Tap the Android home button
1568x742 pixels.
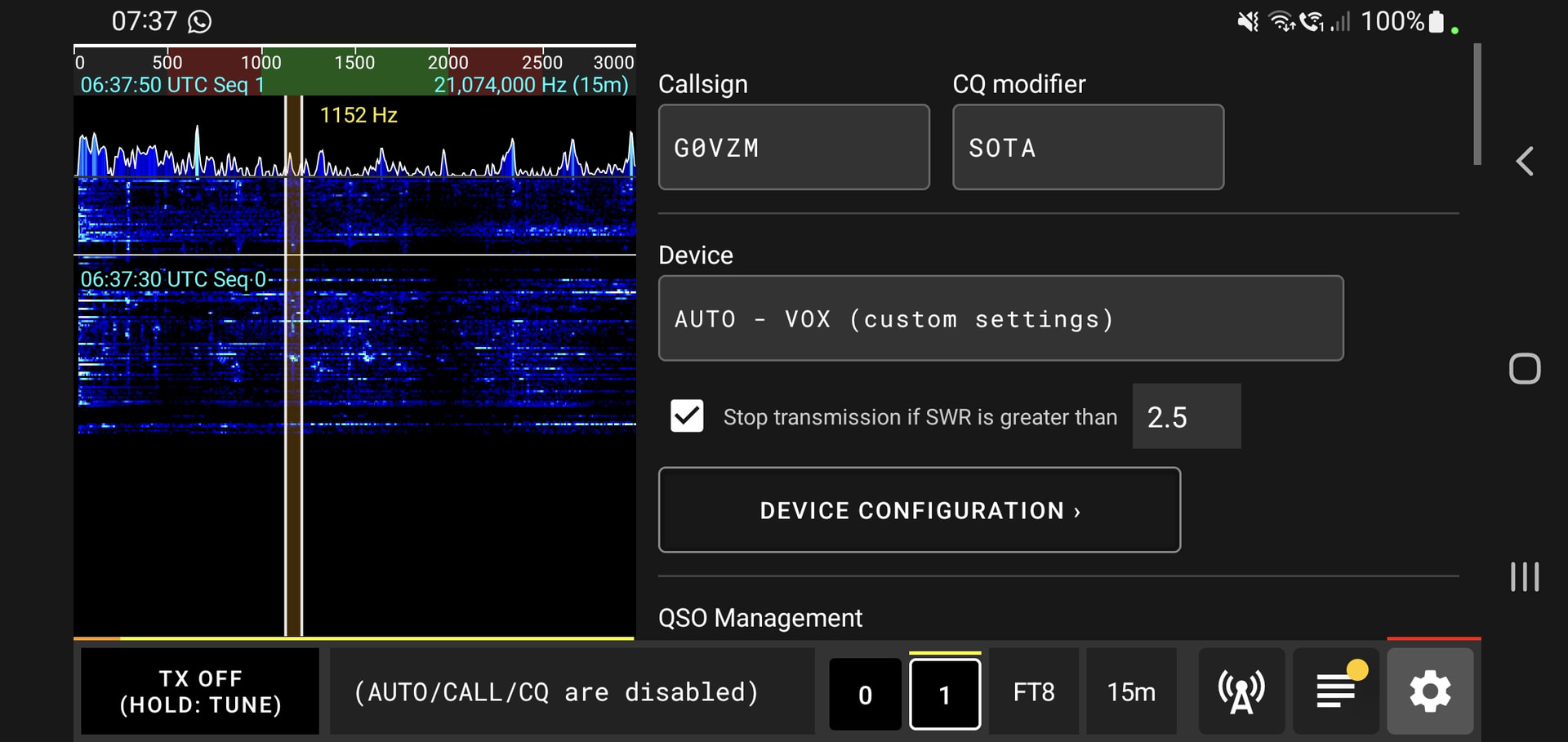(1525, 369)
